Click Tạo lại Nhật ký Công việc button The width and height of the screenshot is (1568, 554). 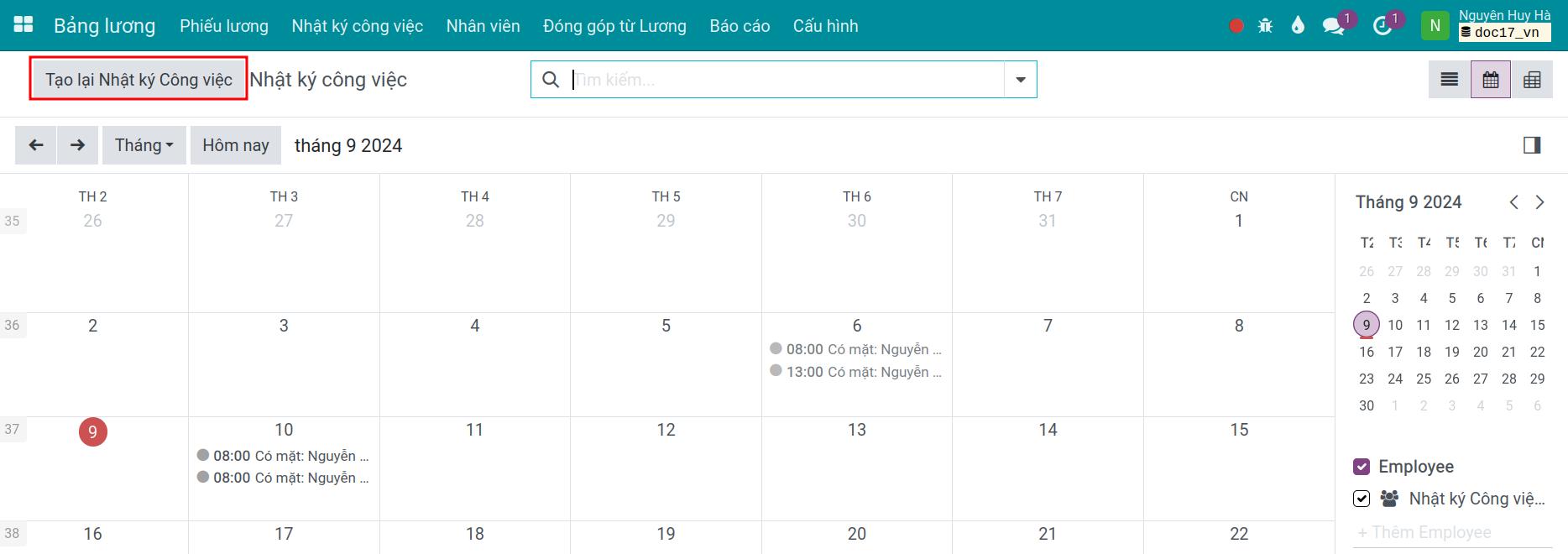tap(139, 80)
